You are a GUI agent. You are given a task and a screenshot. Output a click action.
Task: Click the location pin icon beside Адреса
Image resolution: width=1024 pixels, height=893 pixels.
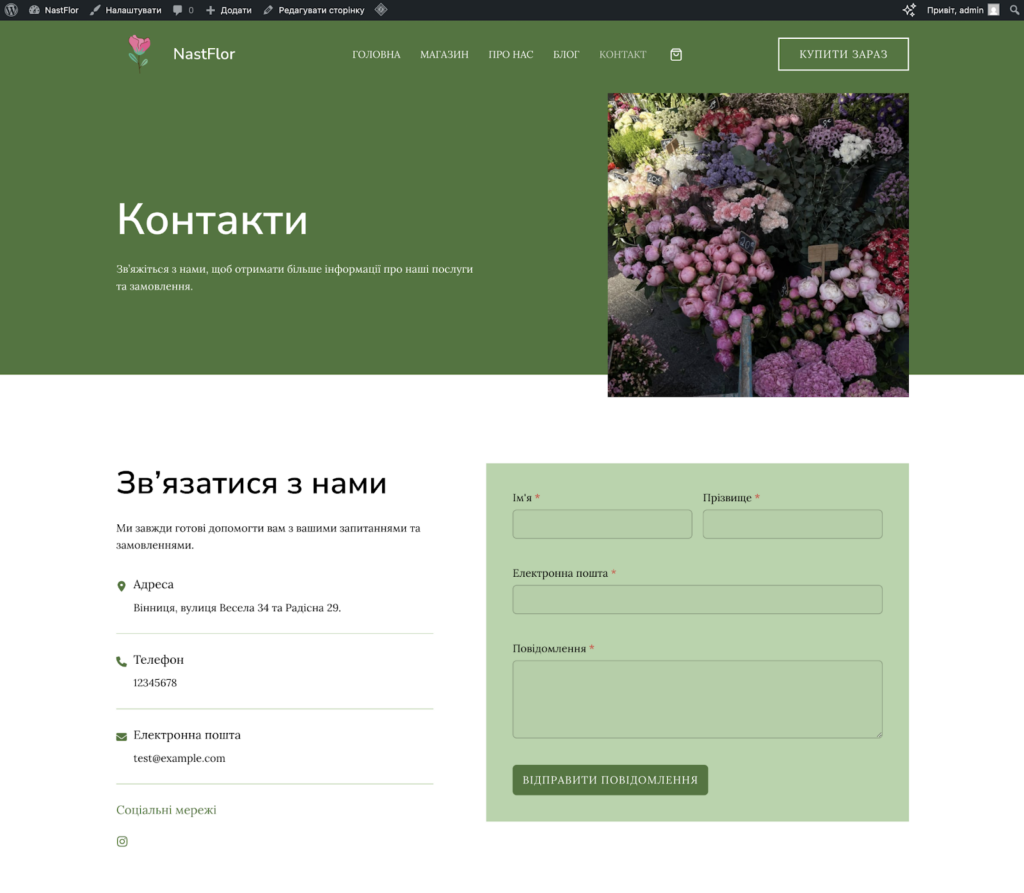(x=121, y=586)
